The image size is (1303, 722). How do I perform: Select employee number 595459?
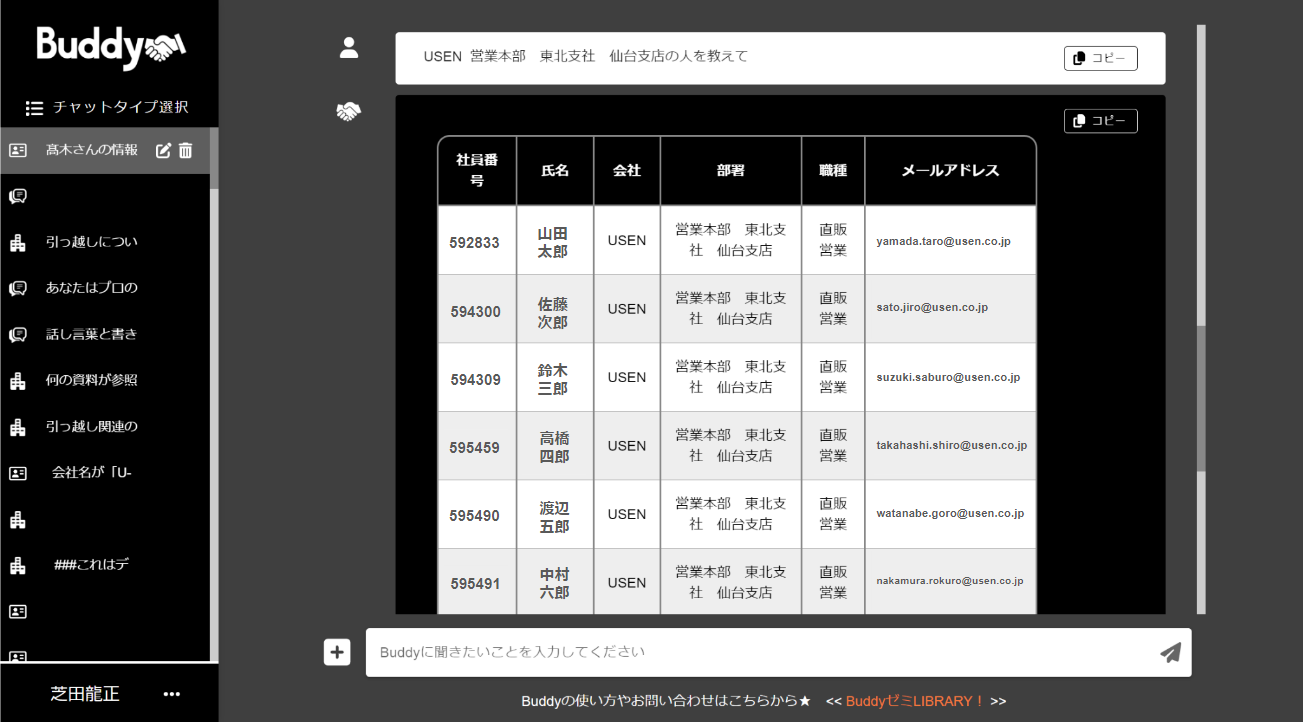(x=475, y=448)
